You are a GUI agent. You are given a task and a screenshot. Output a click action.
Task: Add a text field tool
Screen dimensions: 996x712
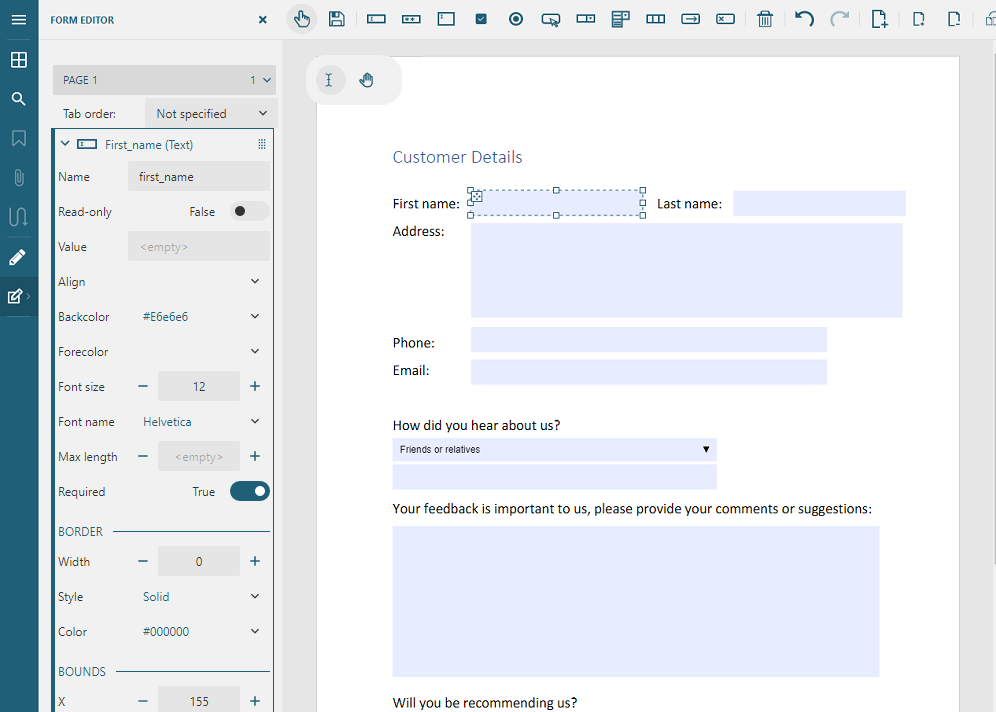[x=376, y=19]
